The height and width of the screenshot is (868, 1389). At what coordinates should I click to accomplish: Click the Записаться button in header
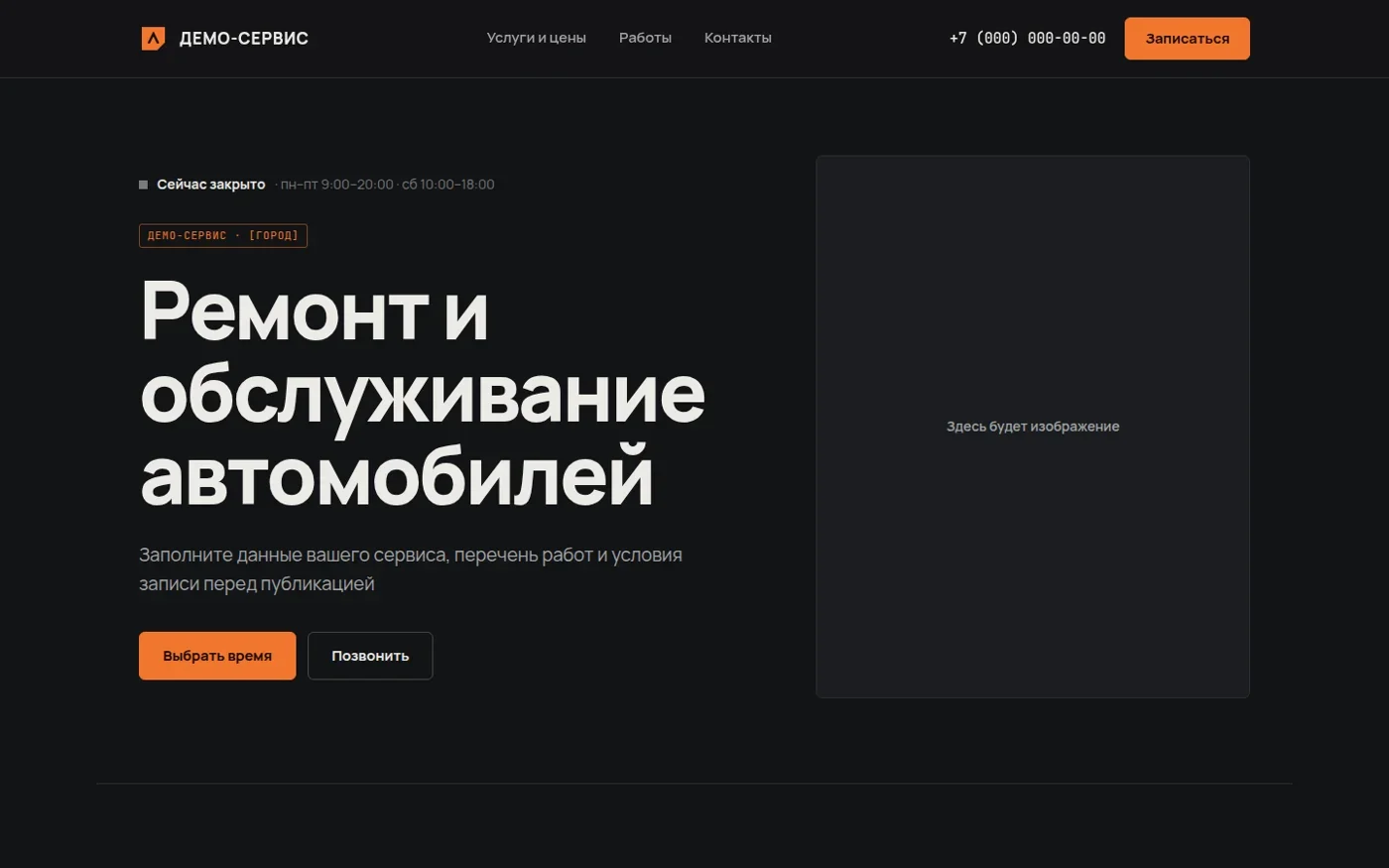pos(1187,39)
